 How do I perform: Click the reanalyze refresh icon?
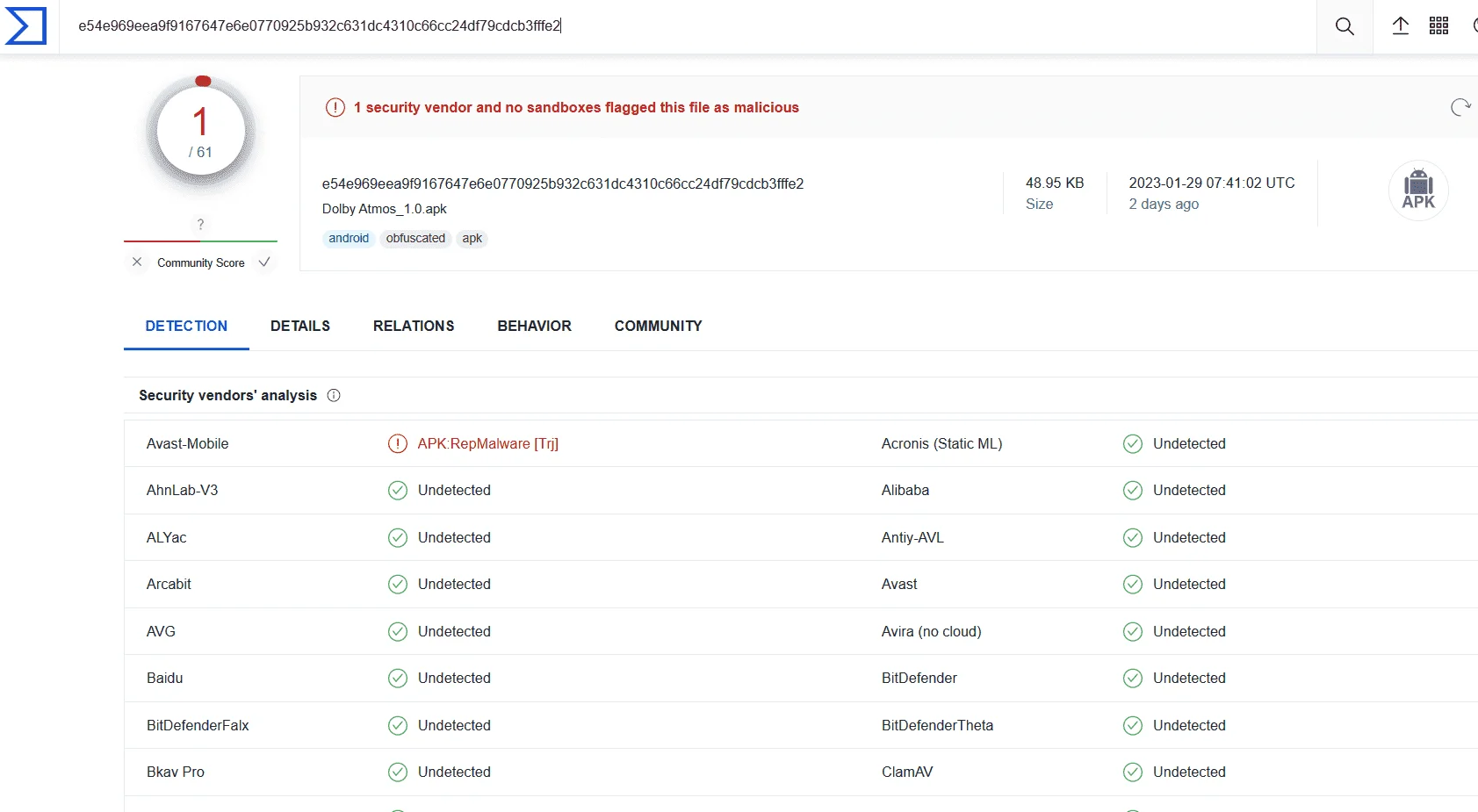[x=1460, y=107]
